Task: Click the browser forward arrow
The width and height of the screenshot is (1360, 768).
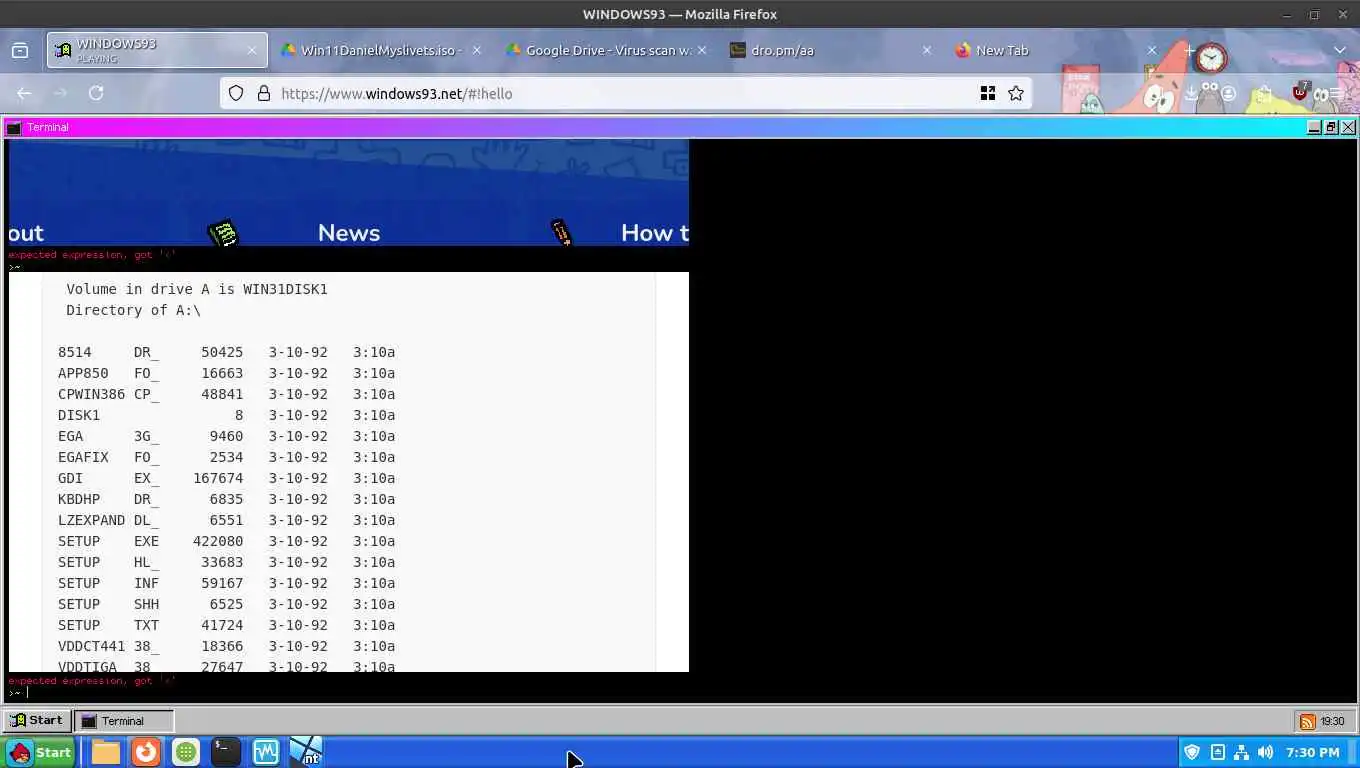Action: (x=60, y=93)
